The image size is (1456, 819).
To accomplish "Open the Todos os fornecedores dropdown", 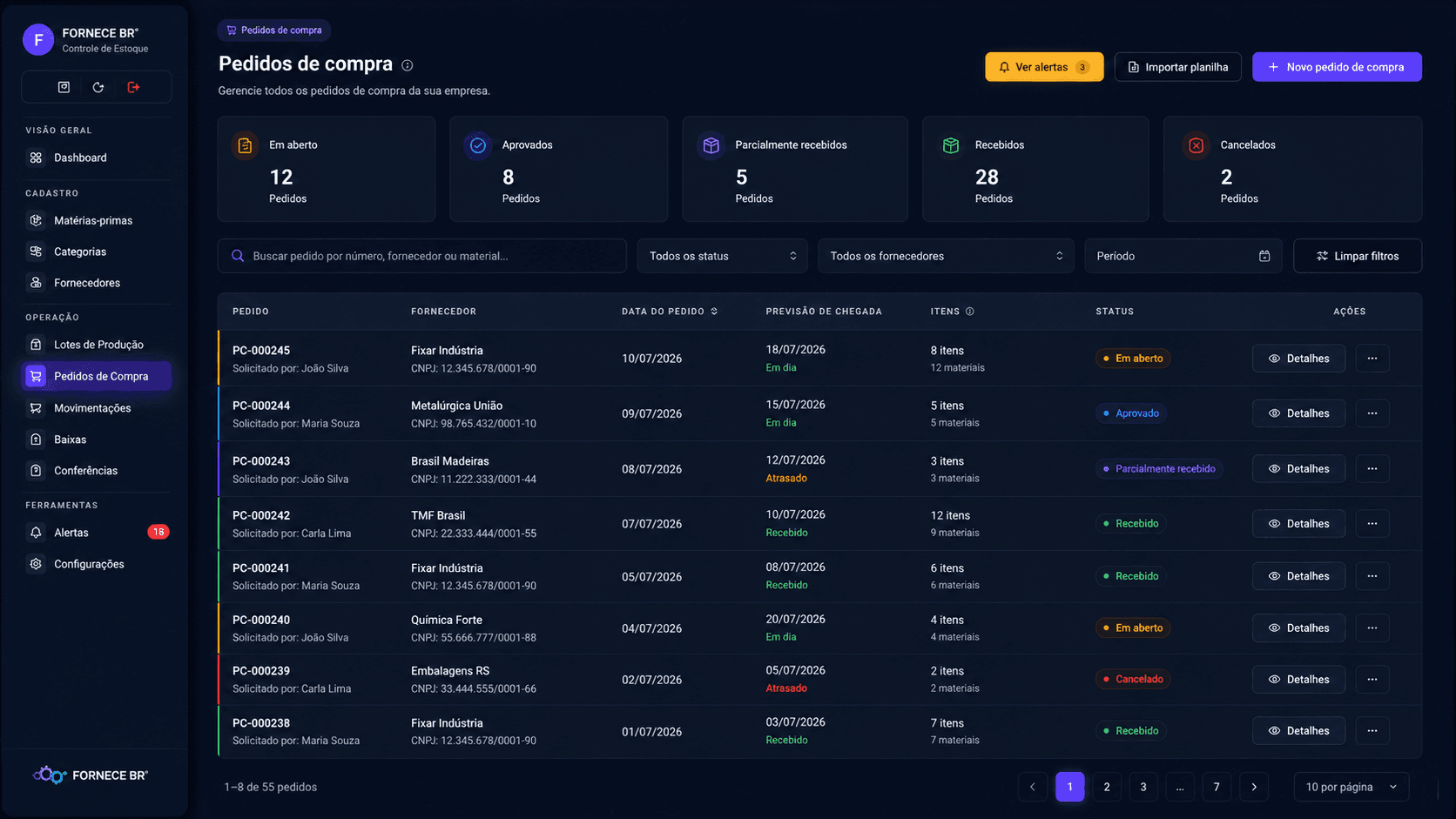I will click(946, 256).
